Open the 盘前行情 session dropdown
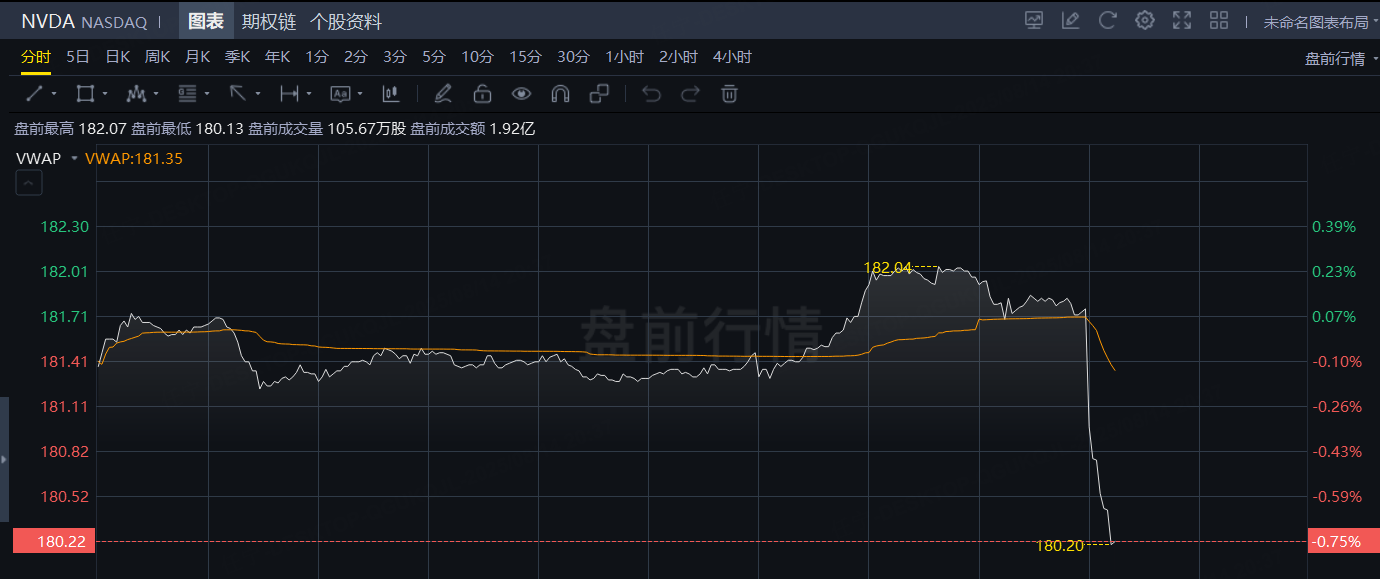1380x579 pixels. (x=1341, y=59)
